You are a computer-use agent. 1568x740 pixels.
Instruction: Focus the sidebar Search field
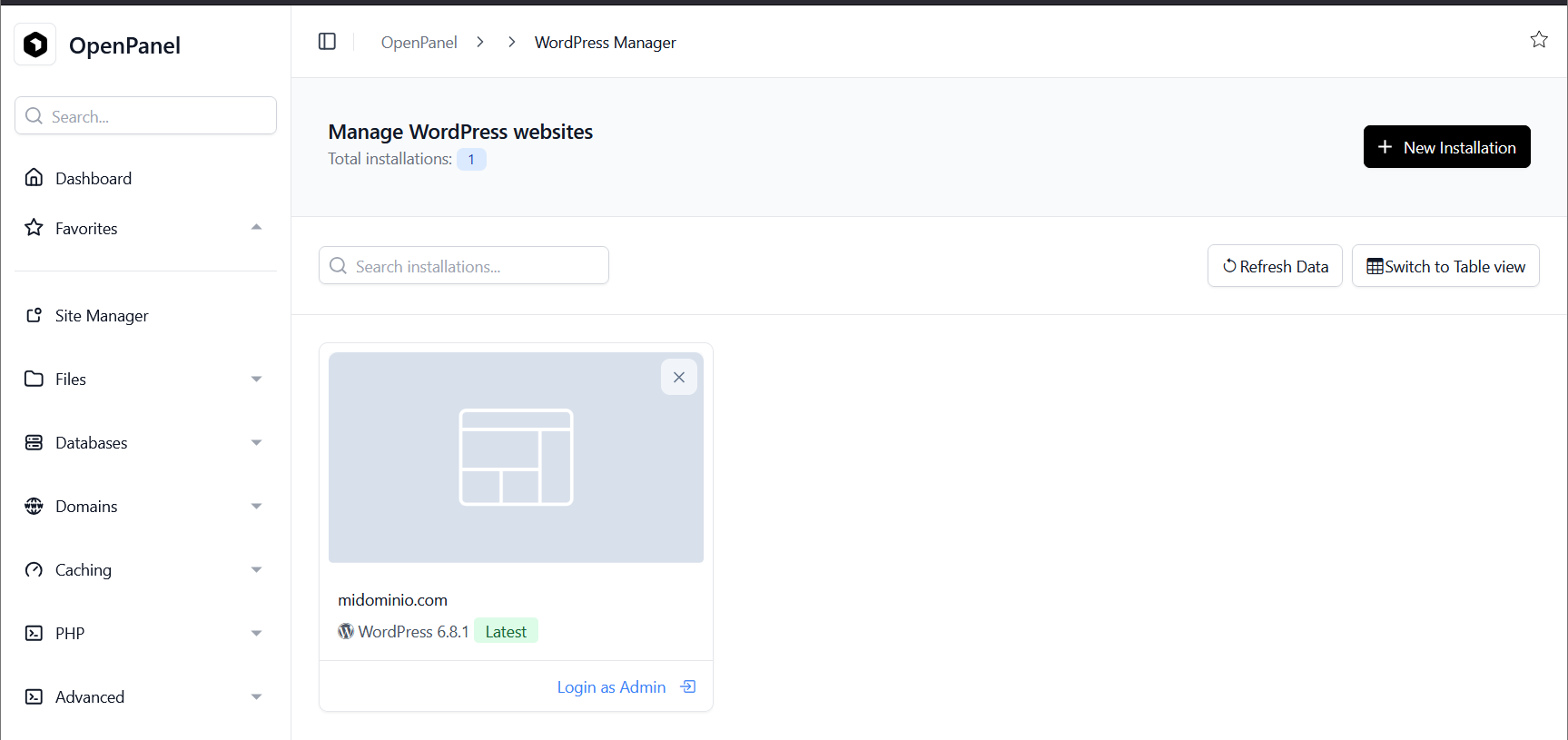tap(145, 116)
